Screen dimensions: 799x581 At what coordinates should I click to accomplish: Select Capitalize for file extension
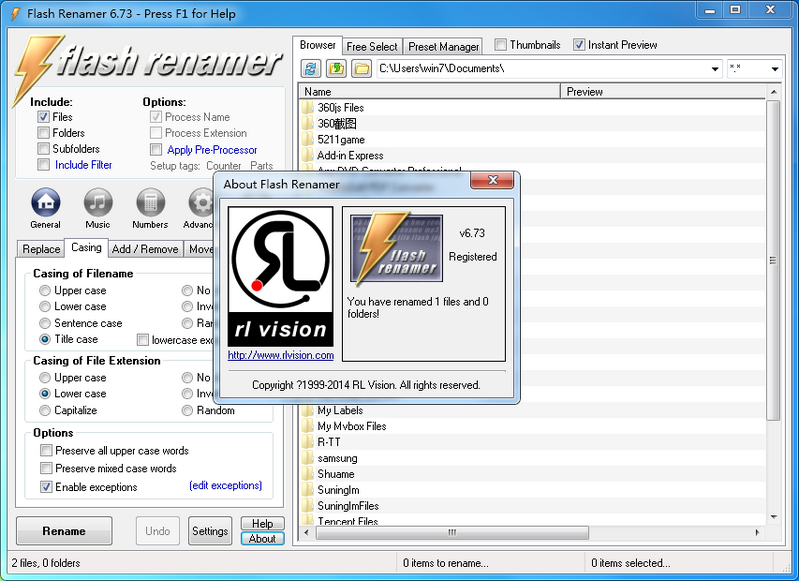point(45,410)
